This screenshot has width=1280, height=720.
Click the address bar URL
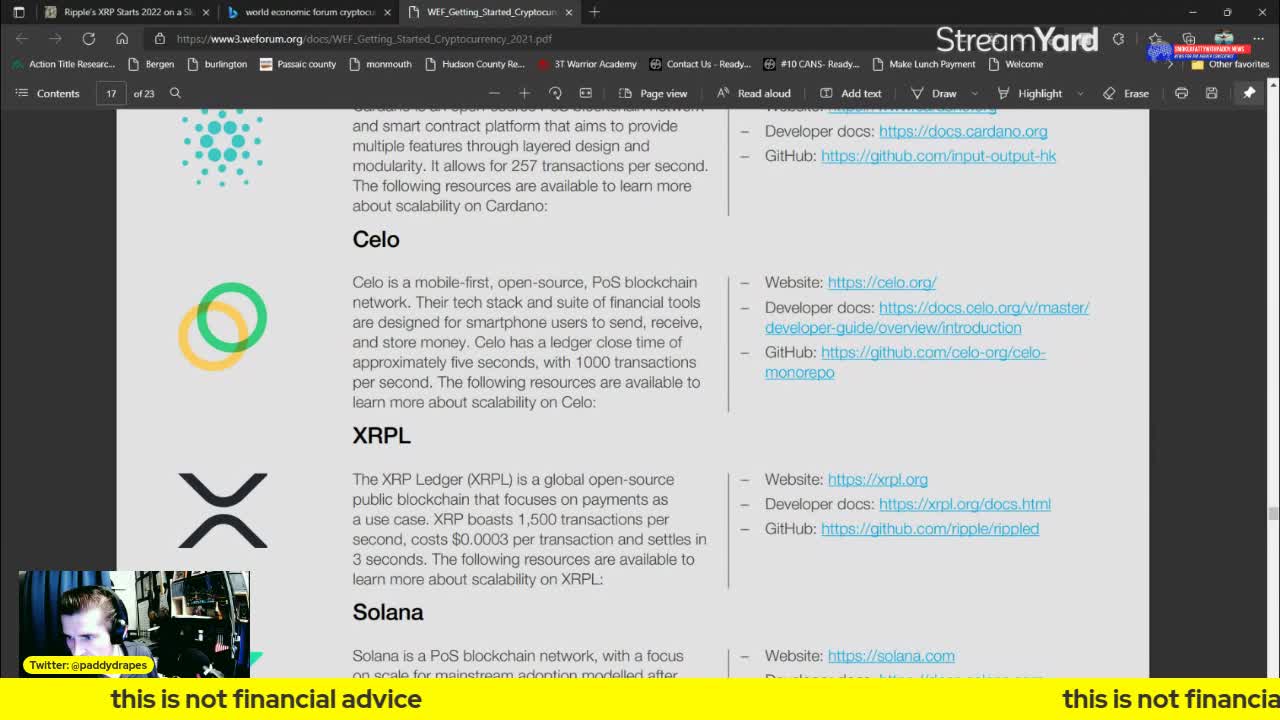pyautogui.click(x=364, y=38)
